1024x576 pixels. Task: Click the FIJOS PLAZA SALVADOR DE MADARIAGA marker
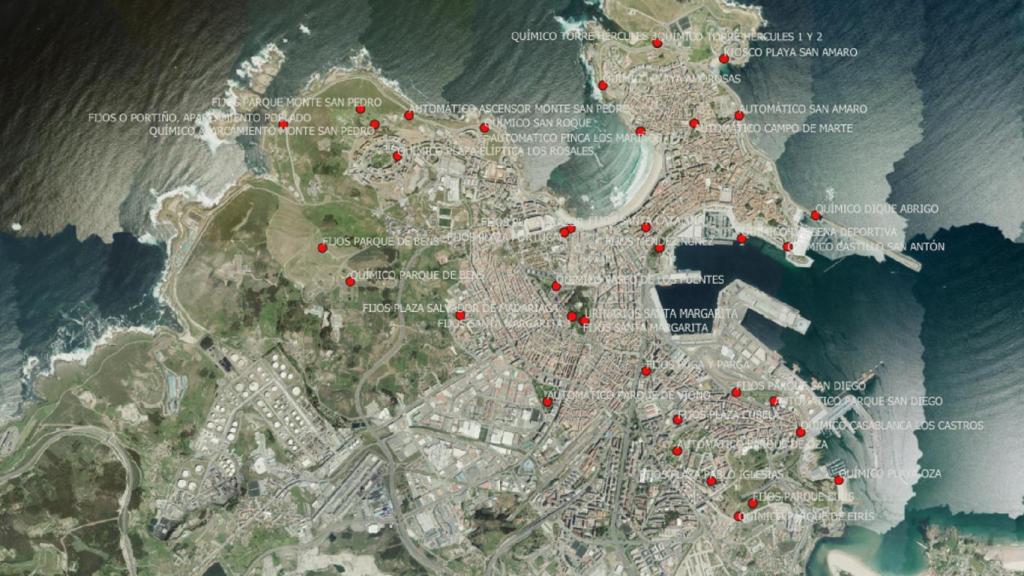click(x=459, y=316)
